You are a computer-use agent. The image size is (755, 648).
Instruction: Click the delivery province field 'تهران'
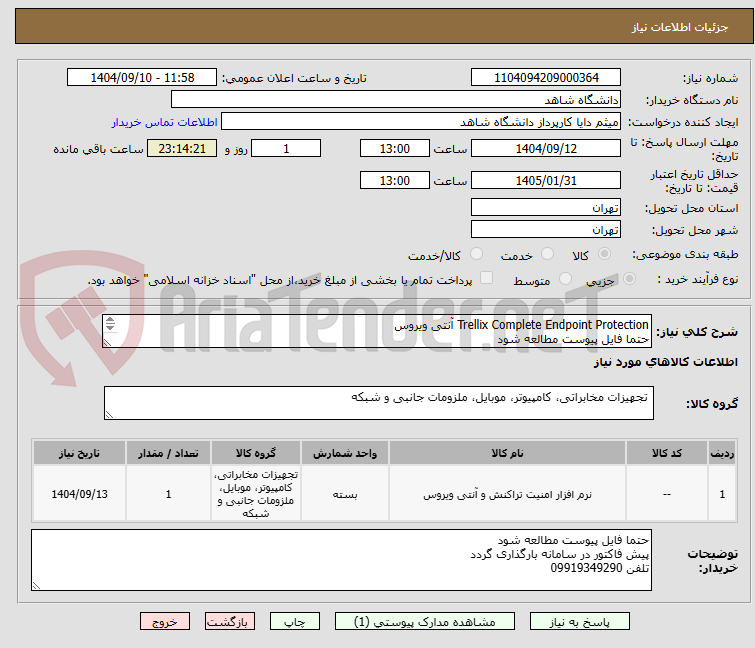click(x=546, y=207)
